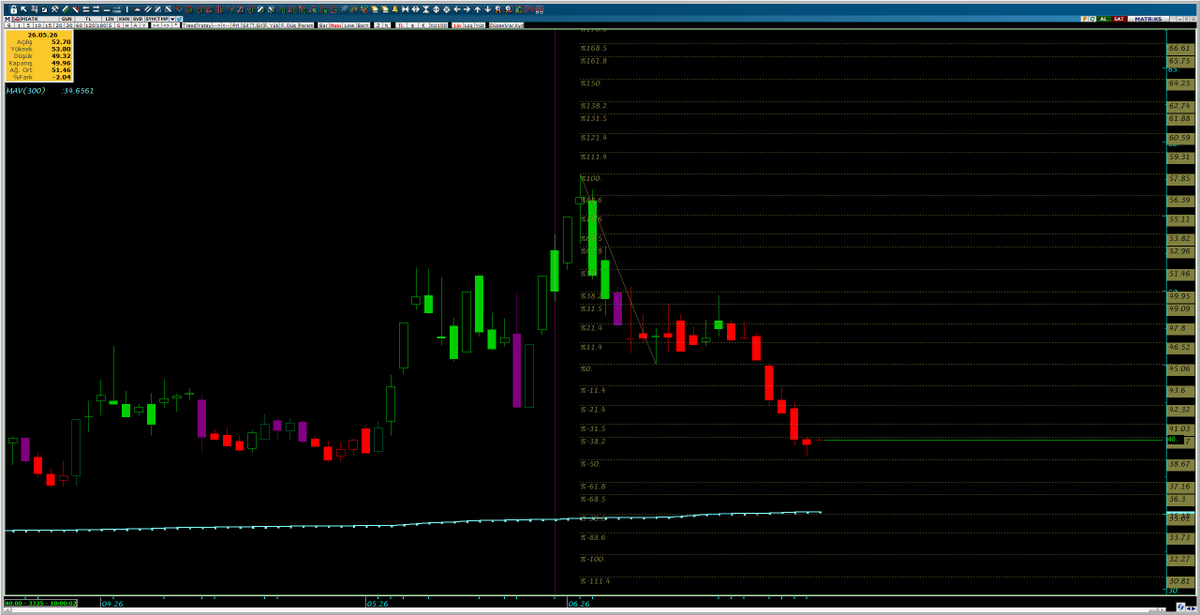Move chart up with up arrow icon
Screen dimensions: 1200x615
(x=477, y=10)
